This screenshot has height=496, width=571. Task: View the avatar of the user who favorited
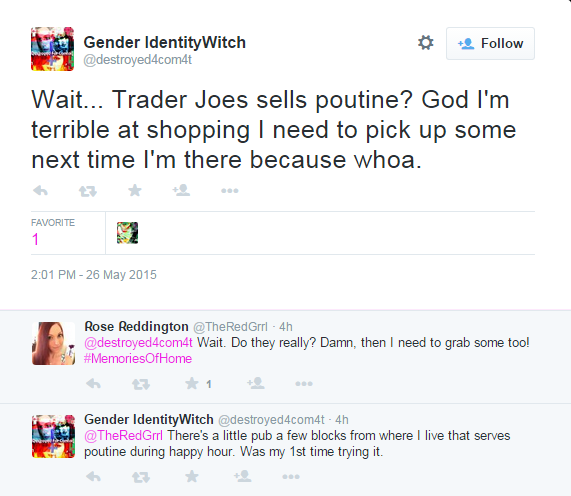coord(127,233)
